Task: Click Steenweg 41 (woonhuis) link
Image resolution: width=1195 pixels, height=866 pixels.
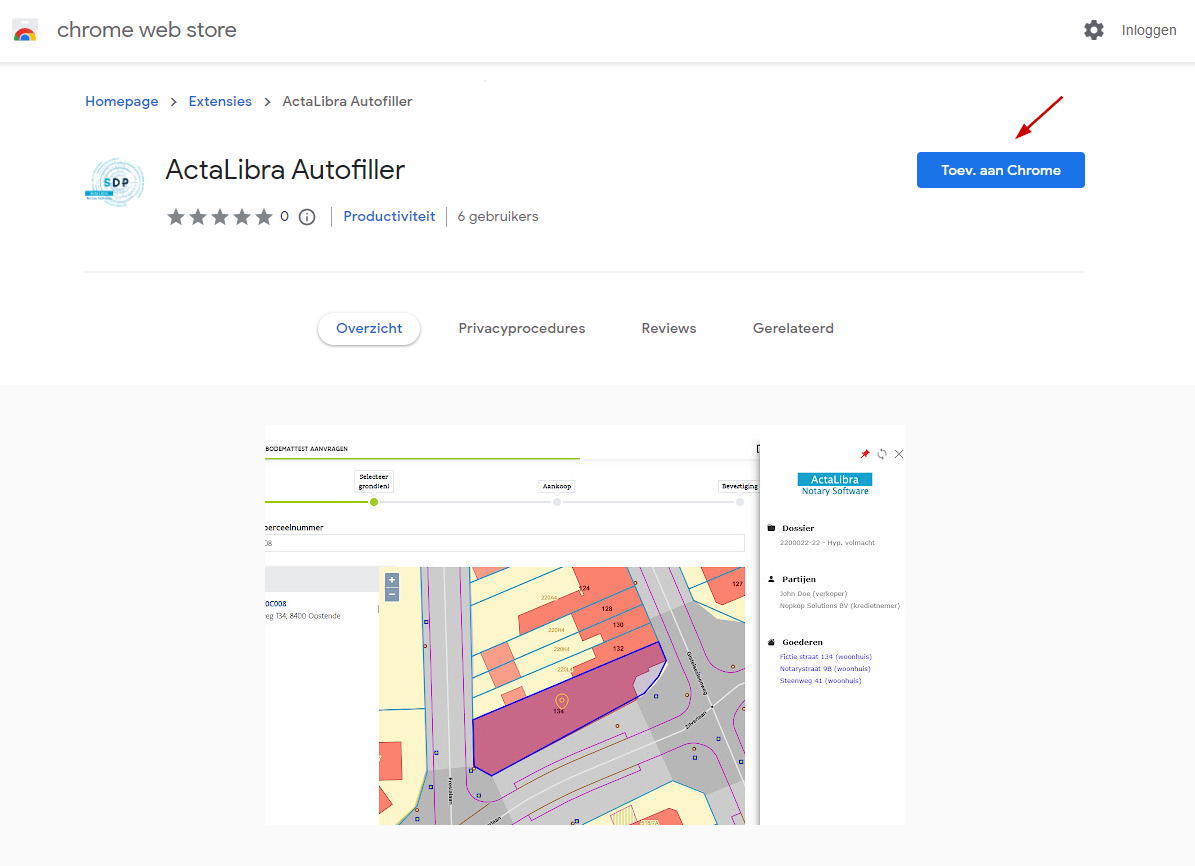Action: pos(820,681)
